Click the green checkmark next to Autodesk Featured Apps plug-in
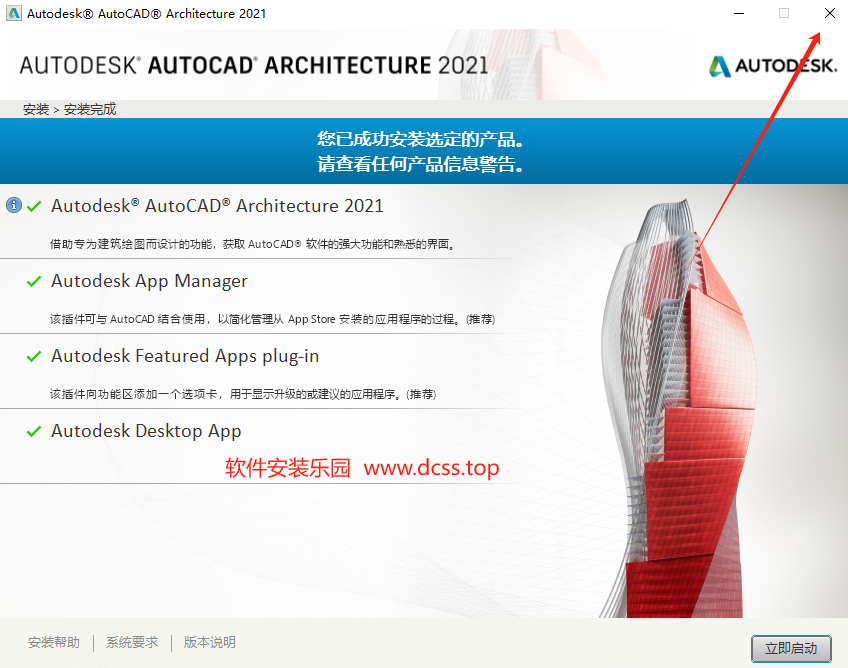 pyautogui.click(x=34, y=356)
